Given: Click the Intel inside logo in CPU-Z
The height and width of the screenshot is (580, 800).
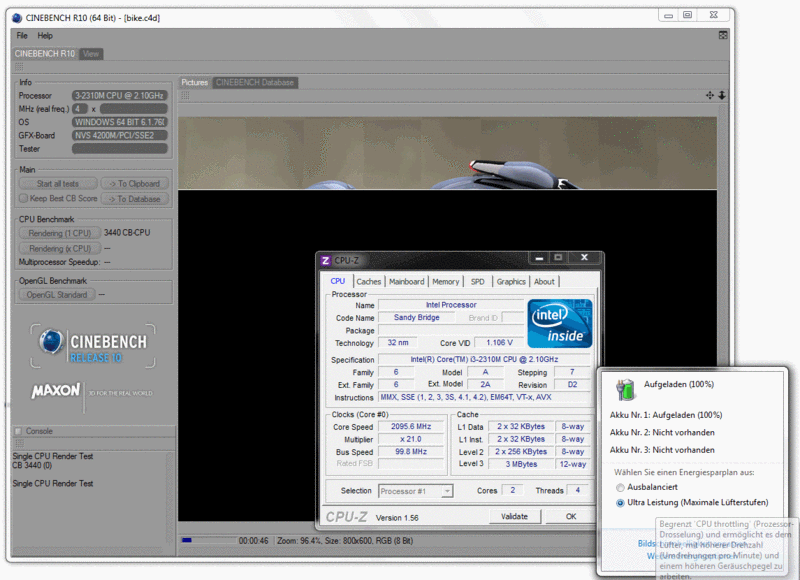Looking at the screenshot, I should click(x=560, y=323).
